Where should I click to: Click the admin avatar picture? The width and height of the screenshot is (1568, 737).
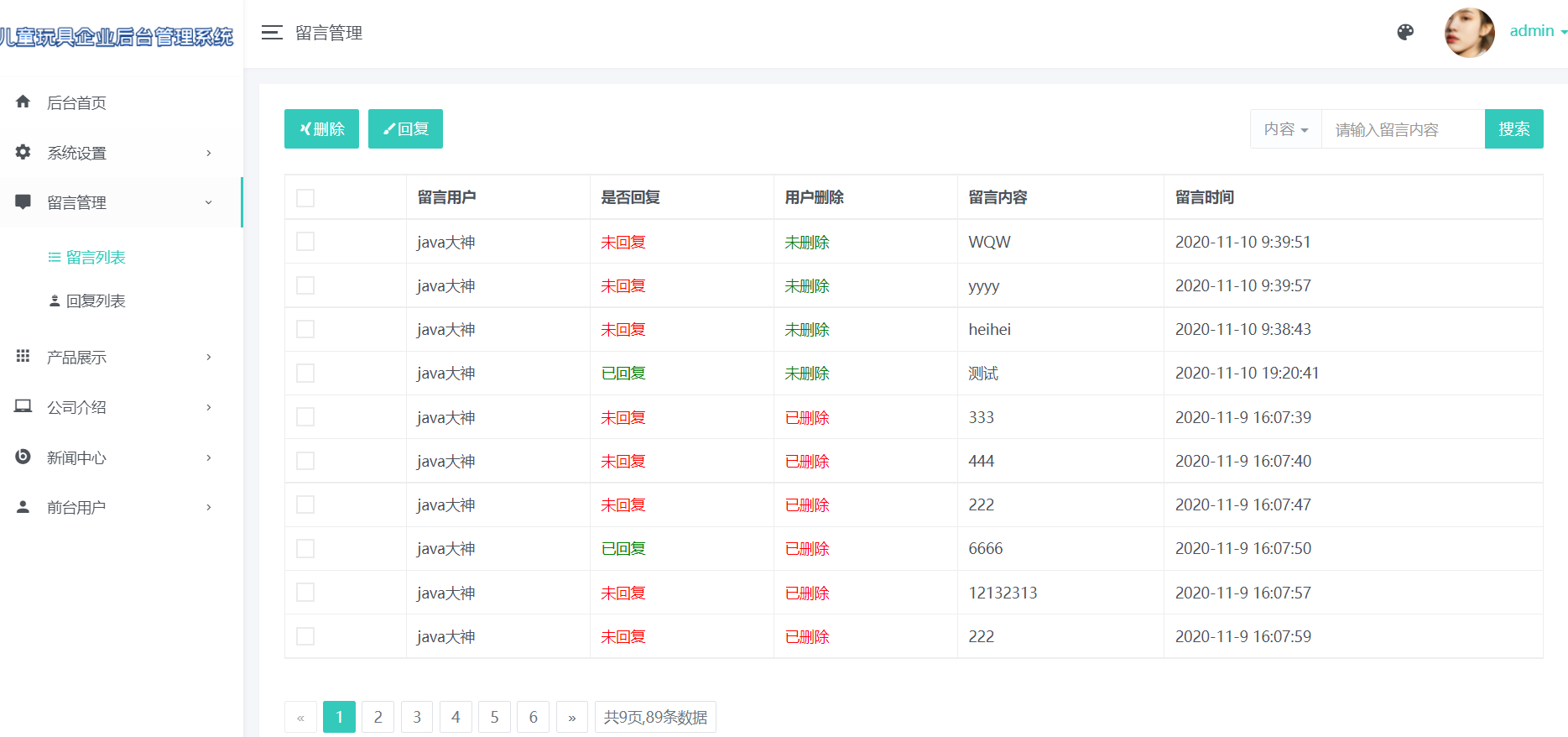click(1469, 33)
